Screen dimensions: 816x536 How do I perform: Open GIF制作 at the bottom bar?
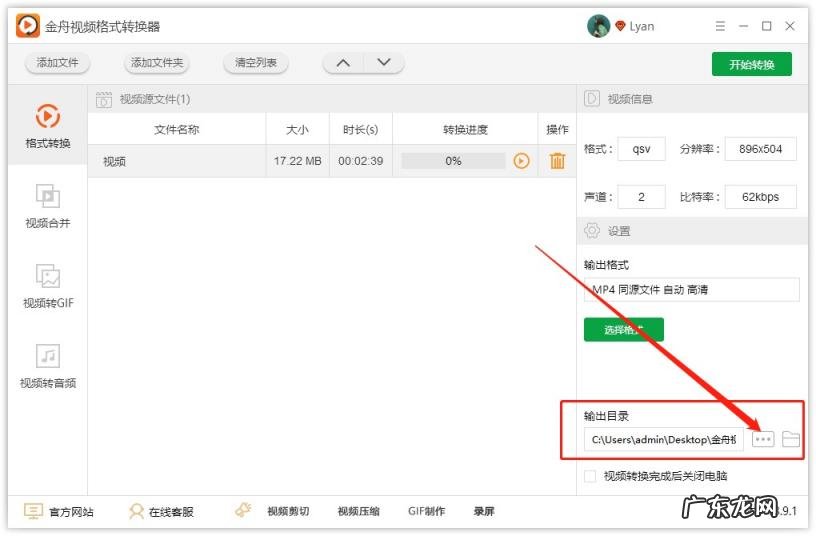tap(426, 512)
